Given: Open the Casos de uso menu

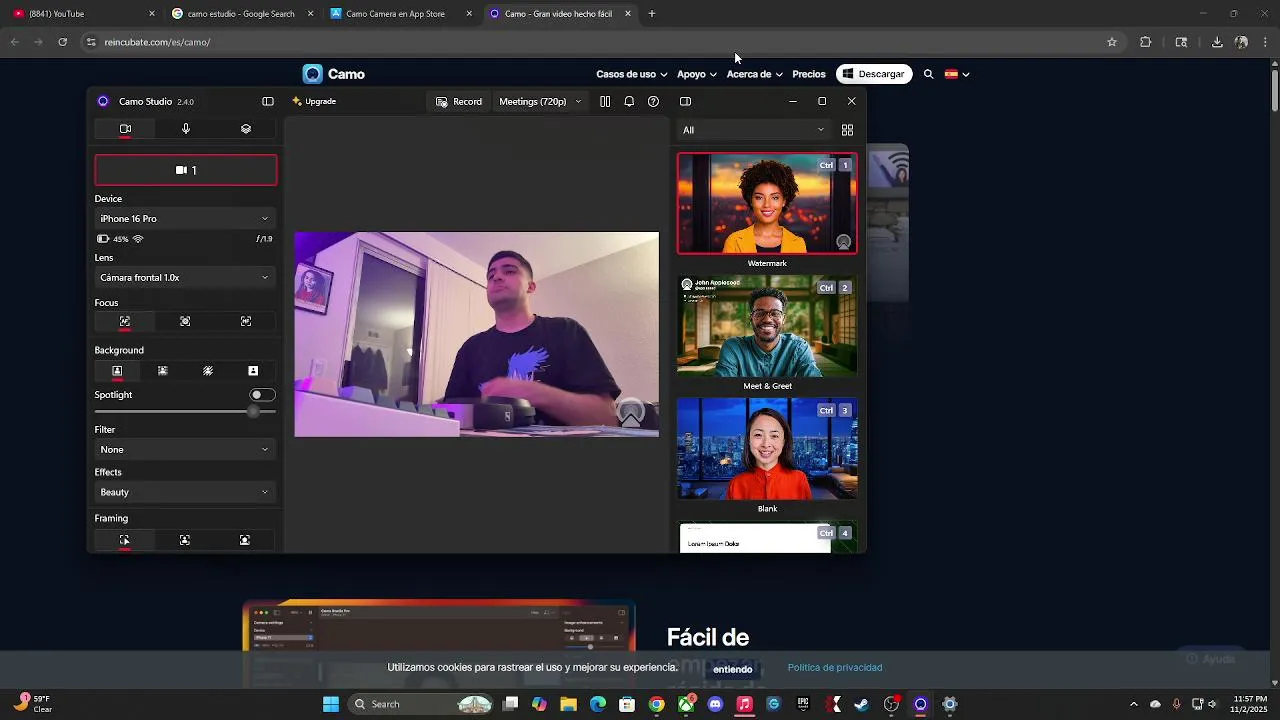Looking at the screenshot, I should [x=631, y=74].
